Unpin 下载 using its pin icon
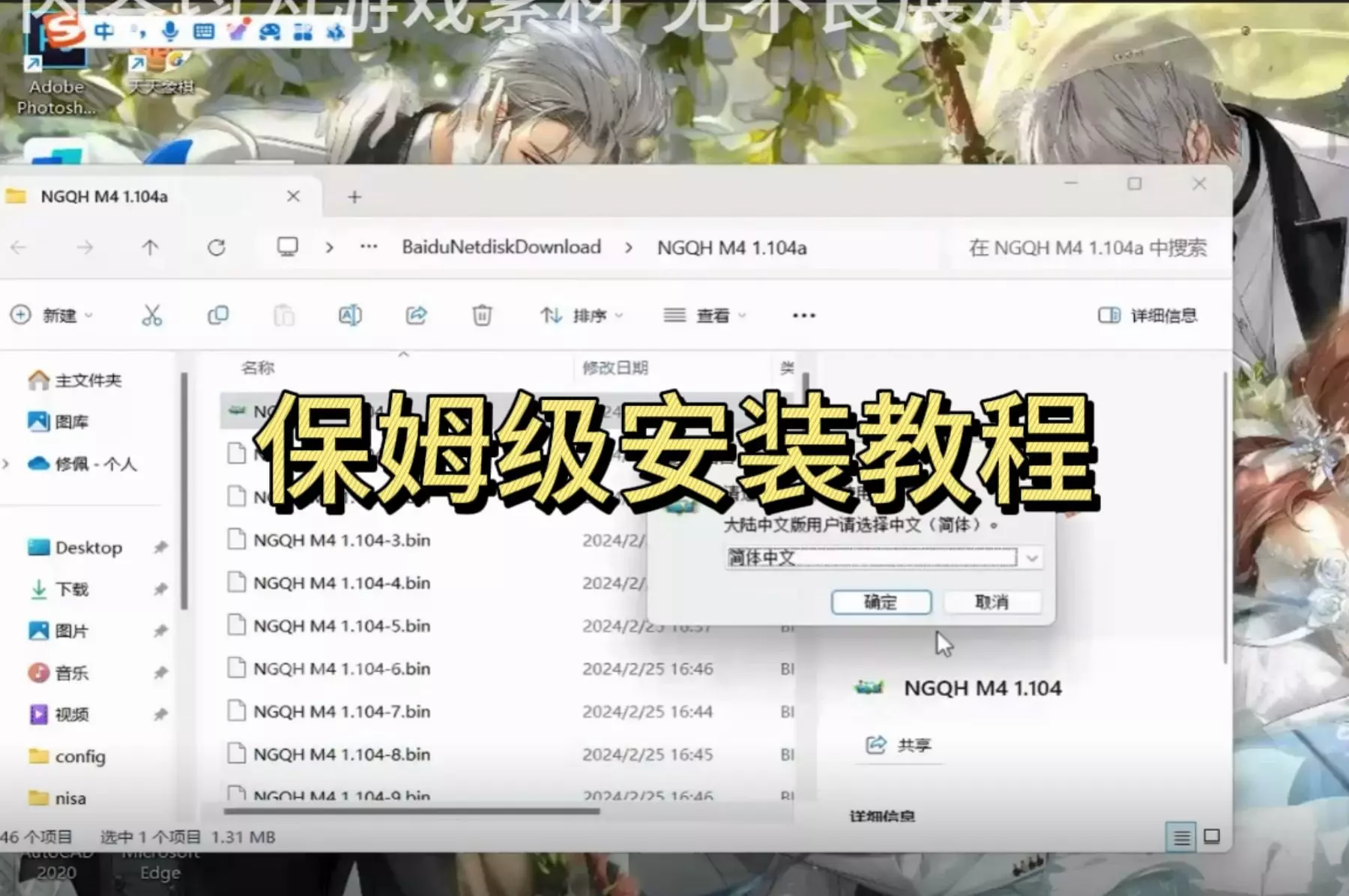This screenshot has height=896, width=1349. (160, 590)
